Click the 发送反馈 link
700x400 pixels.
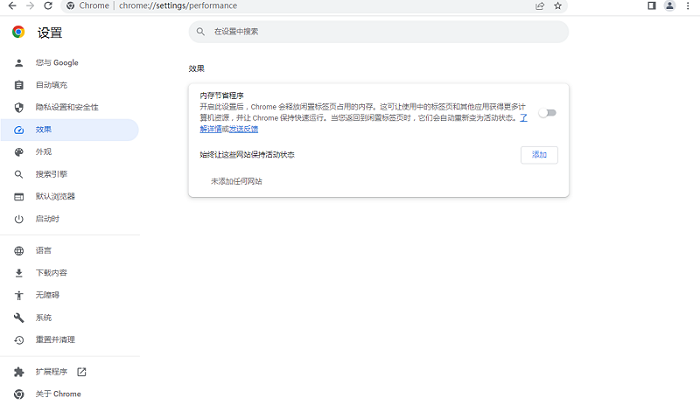point(243,129)
